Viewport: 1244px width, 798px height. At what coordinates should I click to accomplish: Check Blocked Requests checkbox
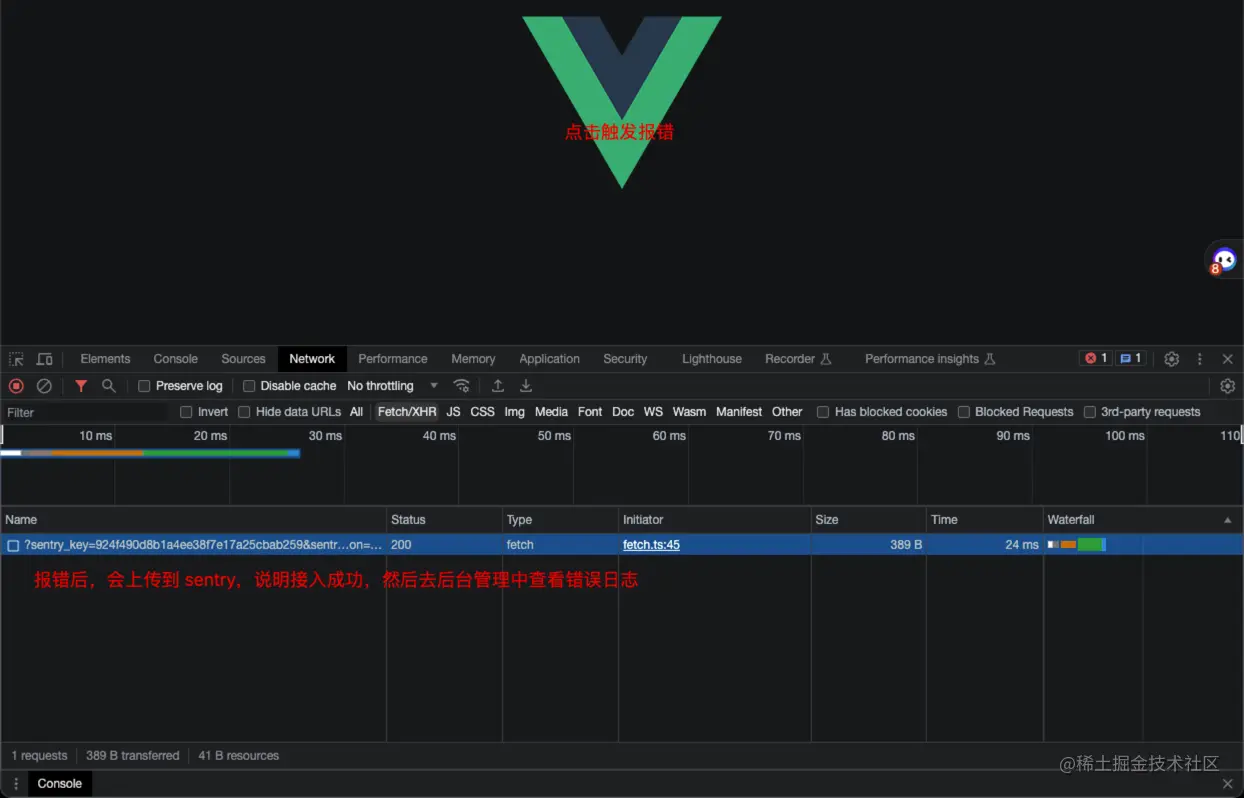click(964, 412)
